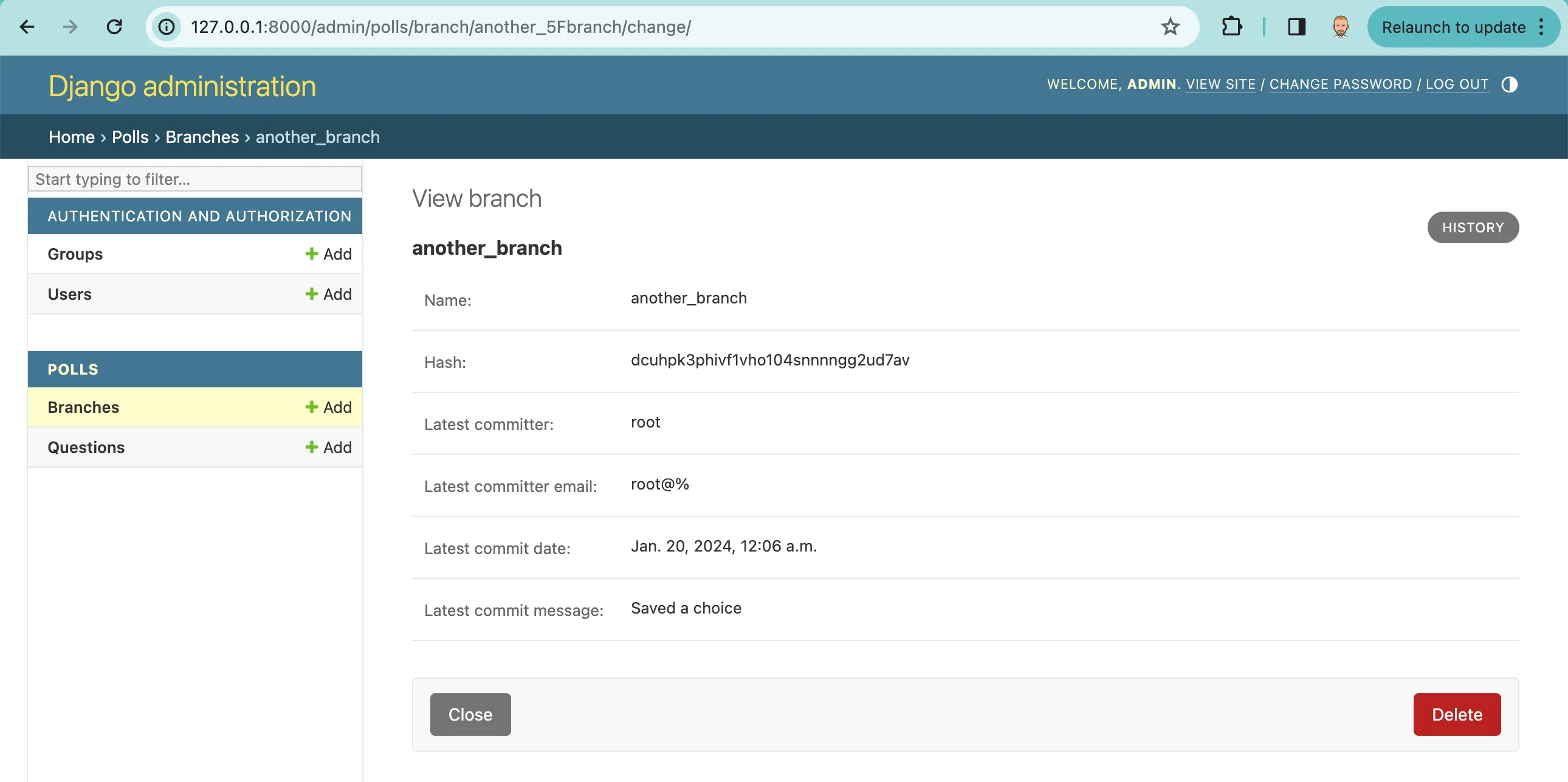Click the HISTORY button
The height and width of the screenshot is (782, 1568).
(x=1473, y=227)
